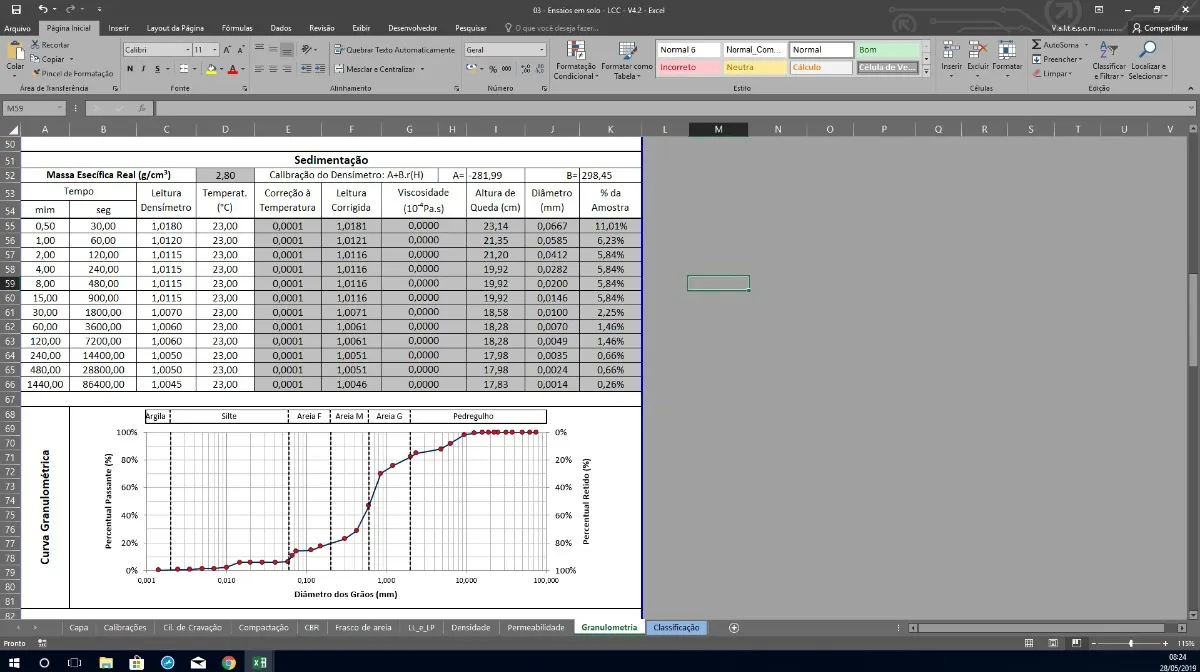Click the percent style icon
The height and width of the screenshot is (672, 1200).
(x=493, y=69)
